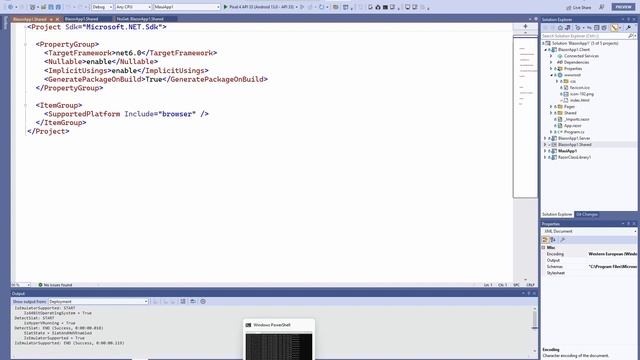Click Clear All icon in Output toolbar
This screenshot has width=640, height=360.
(183, 301)
